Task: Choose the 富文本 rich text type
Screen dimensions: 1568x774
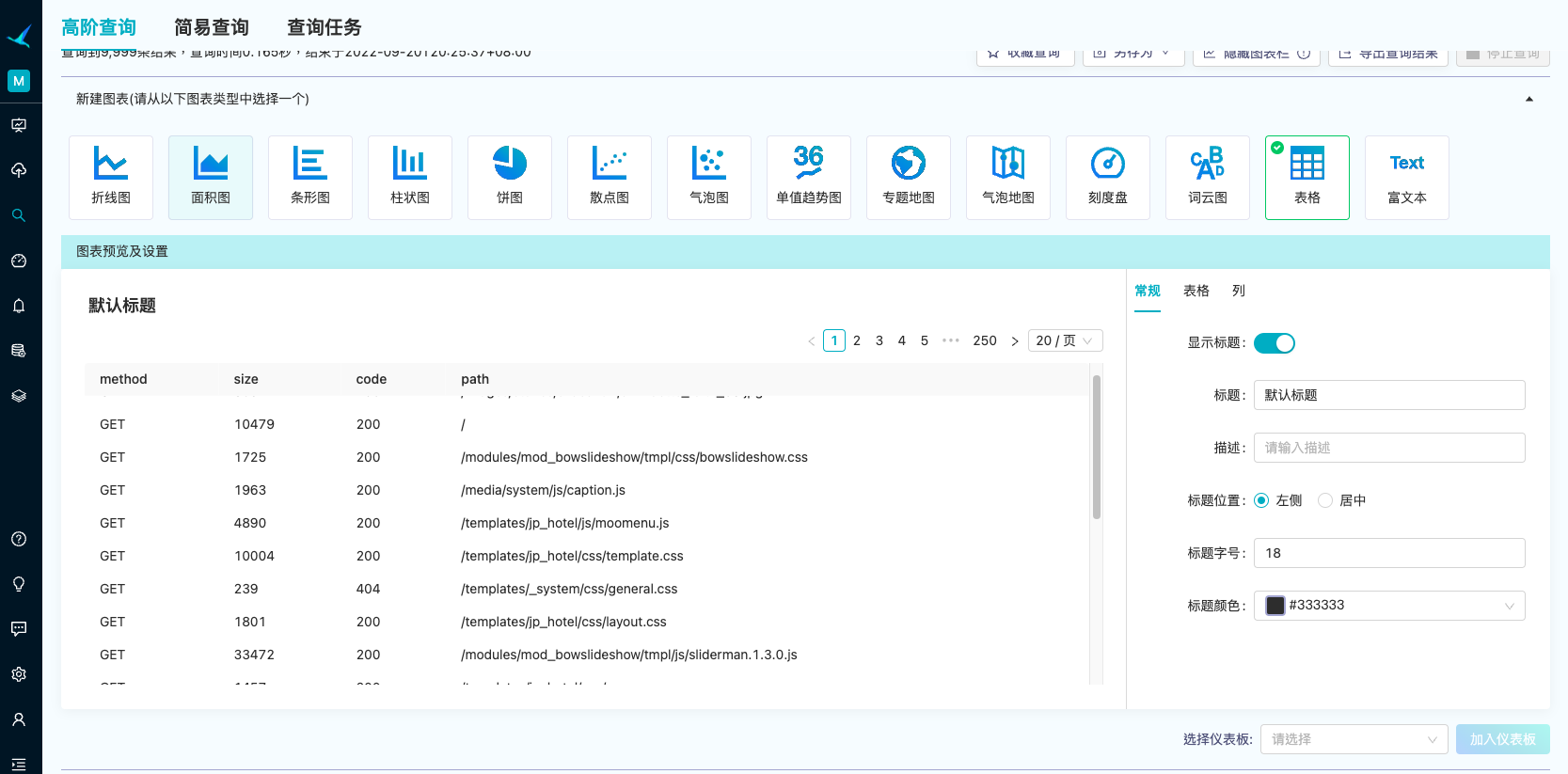Action: click(1407, 178)
